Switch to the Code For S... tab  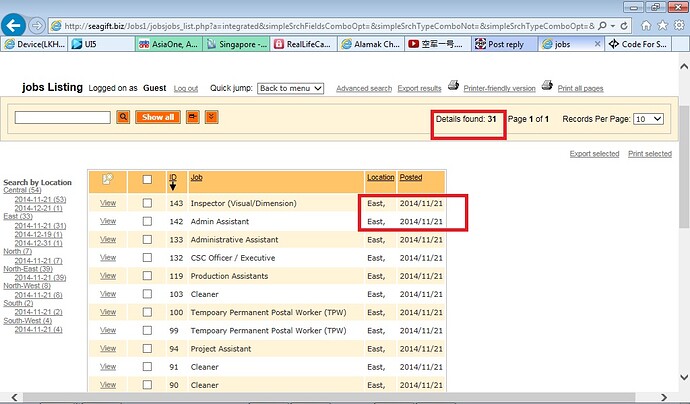click(x=639, y=44)
